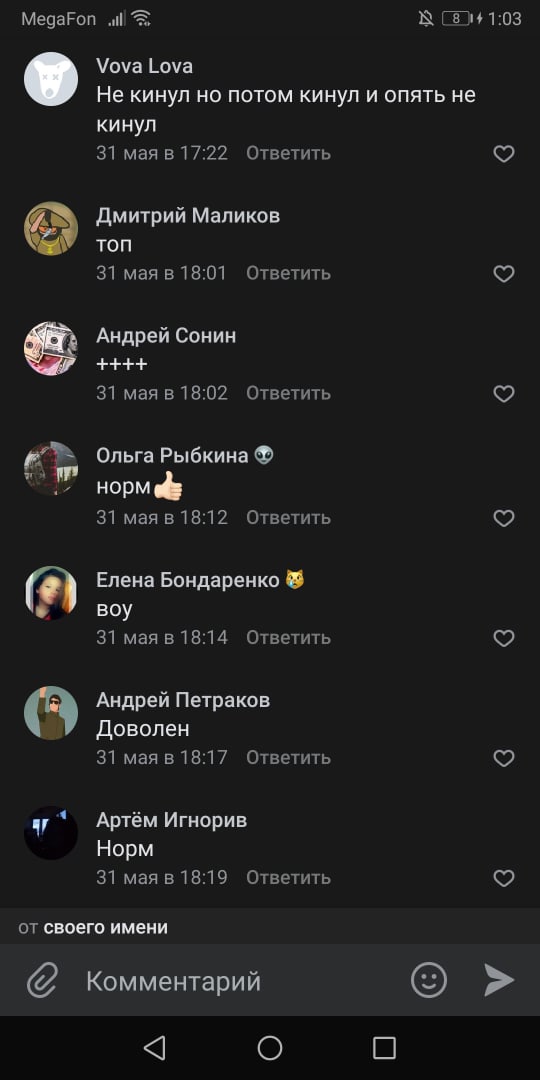Open emoji smiley picker
Image resolution: width=540 pixels, height=1080 pixels.
[x=429, y=979]
